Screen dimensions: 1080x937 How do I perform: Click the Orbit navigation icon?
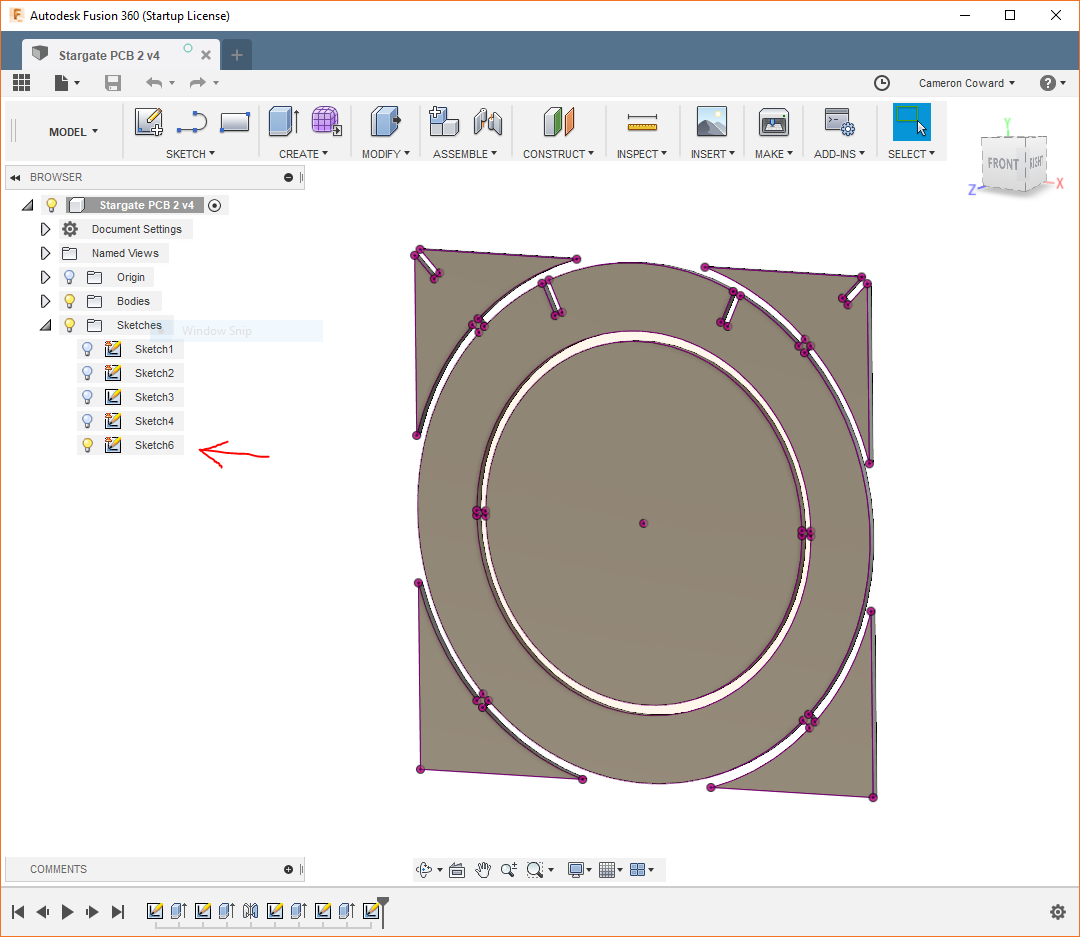coord(424,870)
